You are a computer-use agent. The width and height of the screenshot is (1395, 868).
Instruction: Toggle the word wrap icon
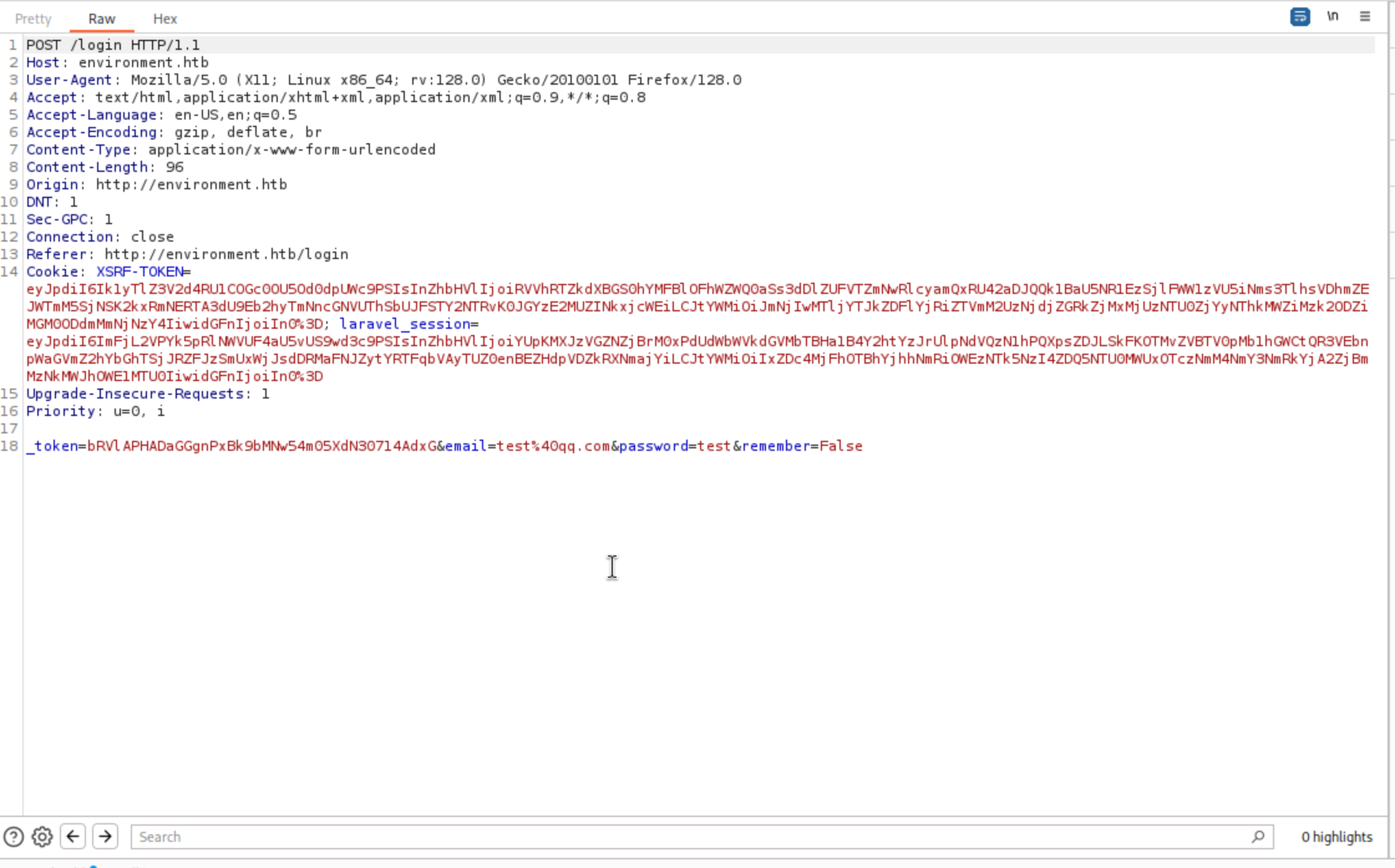(x=1300, y=17)
